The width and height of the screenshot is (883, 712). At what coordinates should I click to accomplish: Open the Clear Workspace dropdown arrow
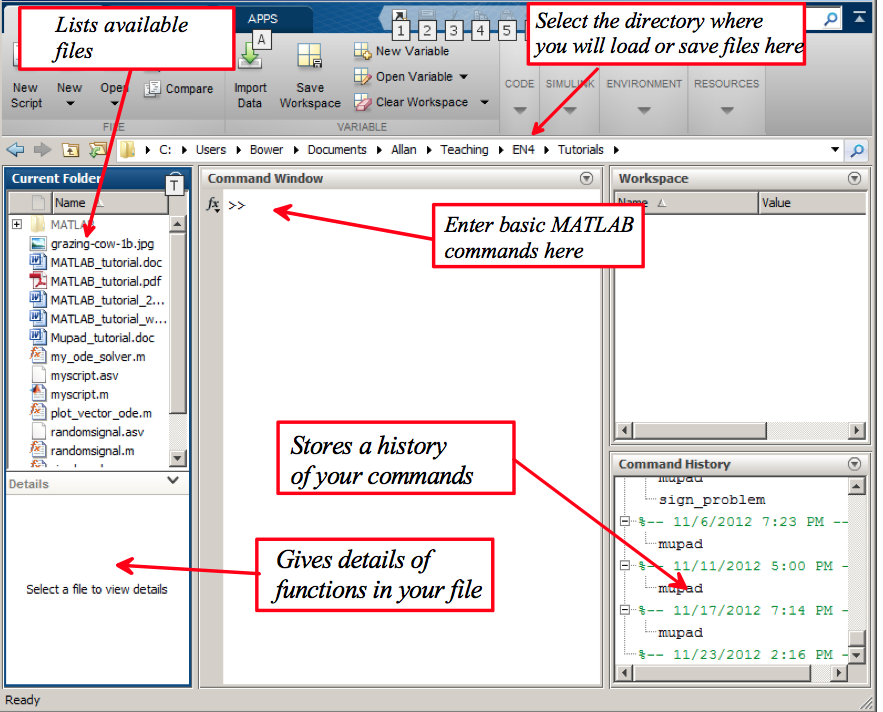(x=484, y=102)
